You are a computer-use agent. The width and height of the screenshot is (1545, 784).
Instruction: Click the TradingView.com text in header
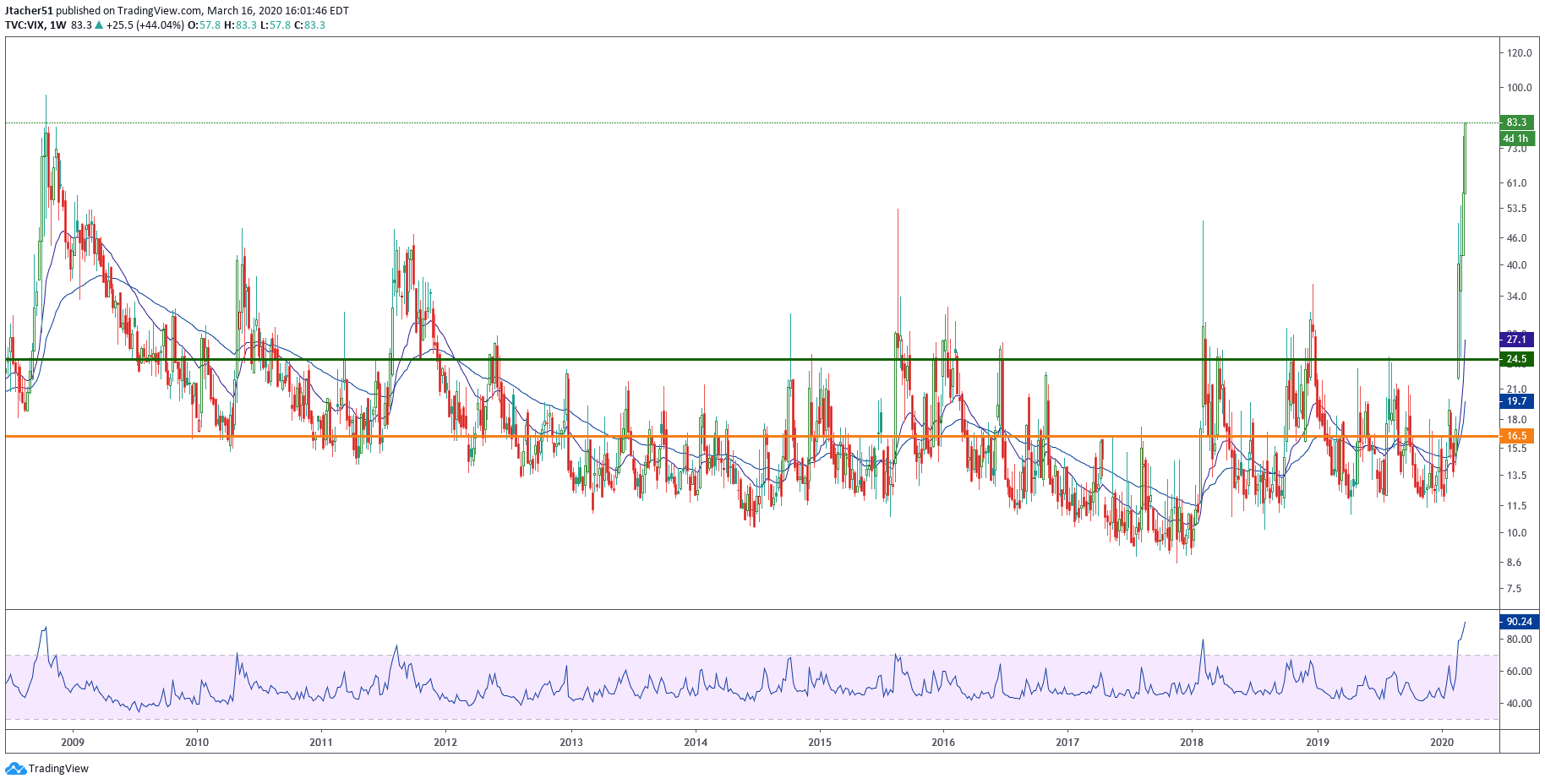[x=160, y=11]
